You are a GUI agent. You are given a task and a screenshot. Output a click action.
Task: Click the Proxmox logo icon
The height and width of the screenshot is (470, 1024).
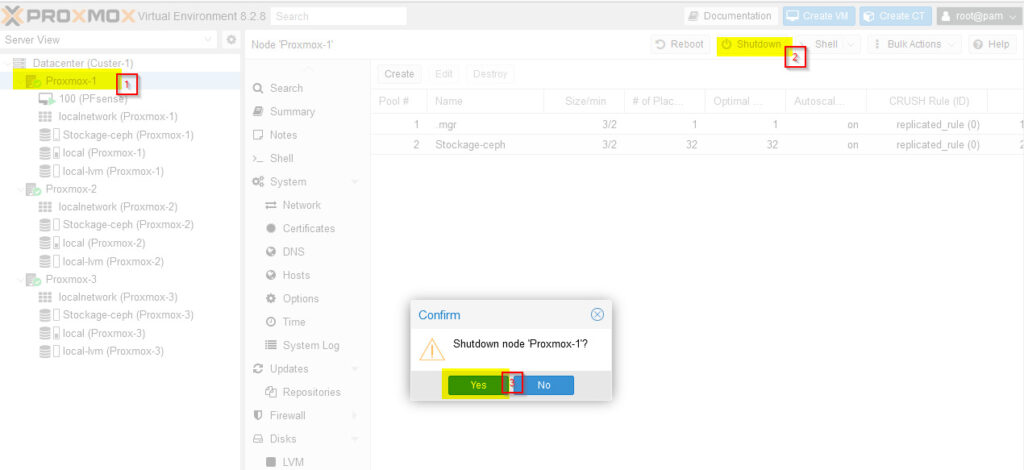click(x=12, y=16)
